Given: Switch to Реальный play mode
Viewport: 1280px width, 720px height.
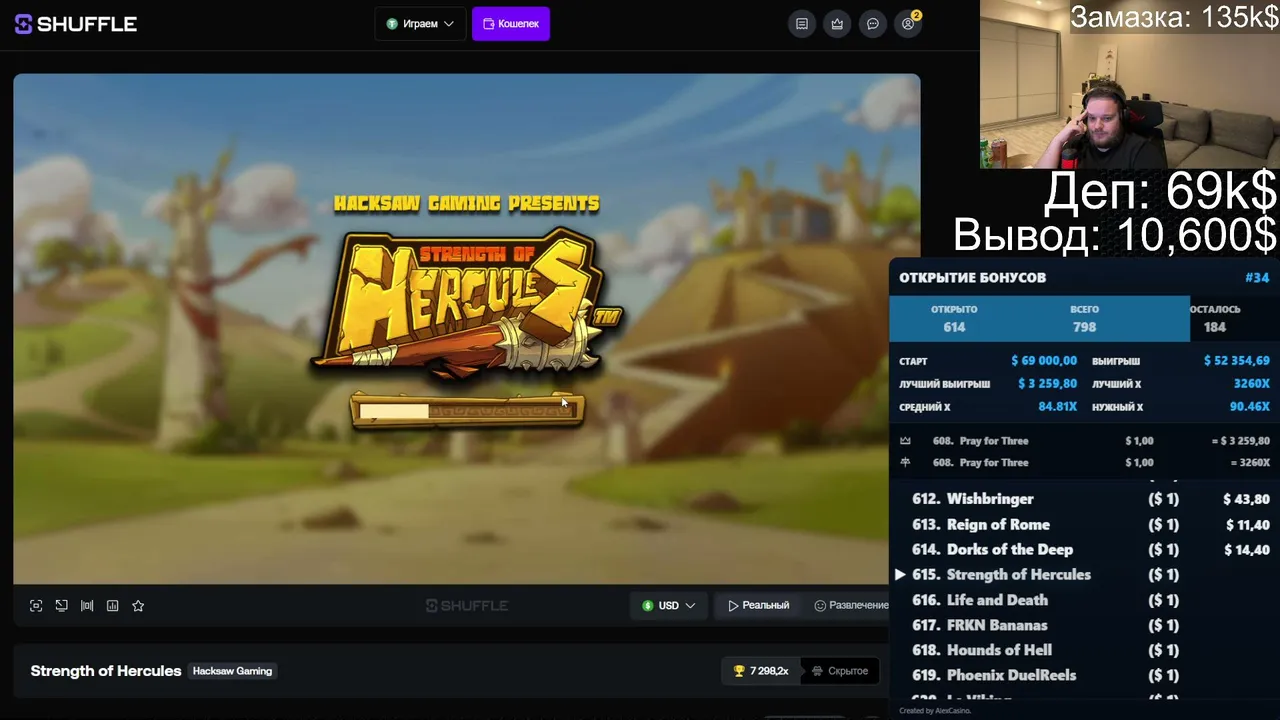Looking at the screenshot, I should tap(759, 606).
